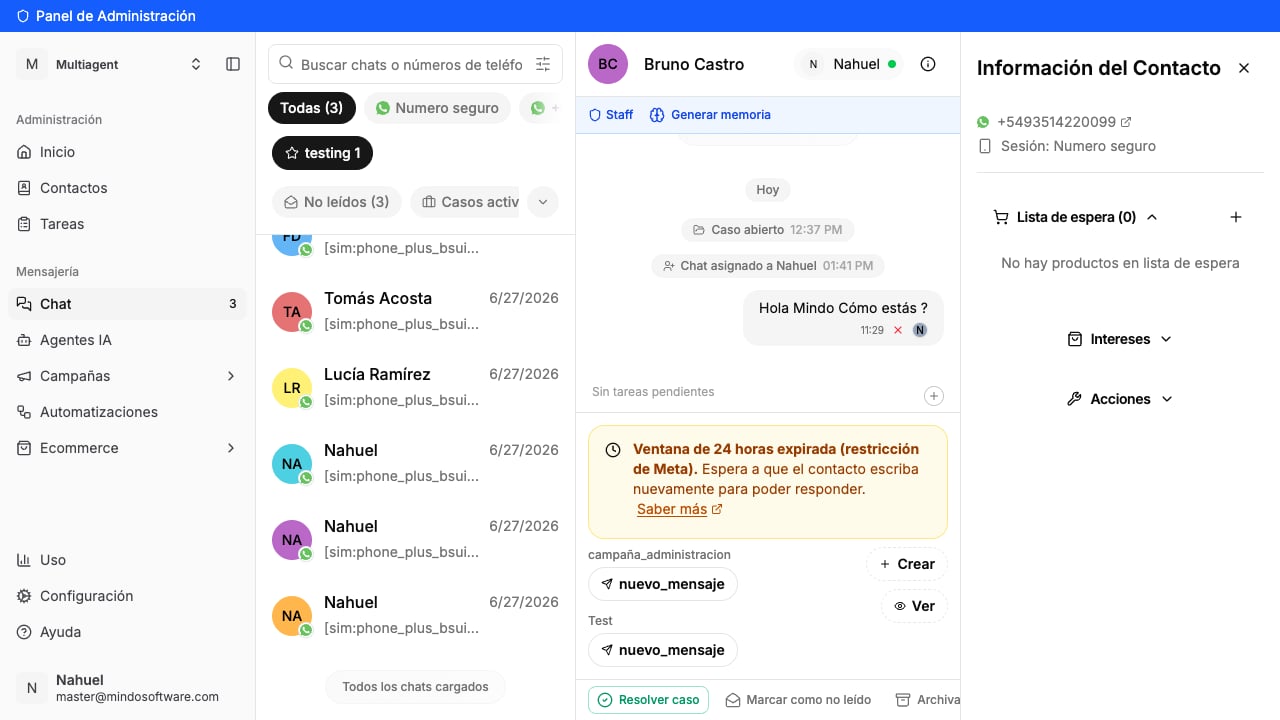Open Contactos section
The height and width of the screenshot is (720, 1280).
pyautogui.click(x=127, y=188)
